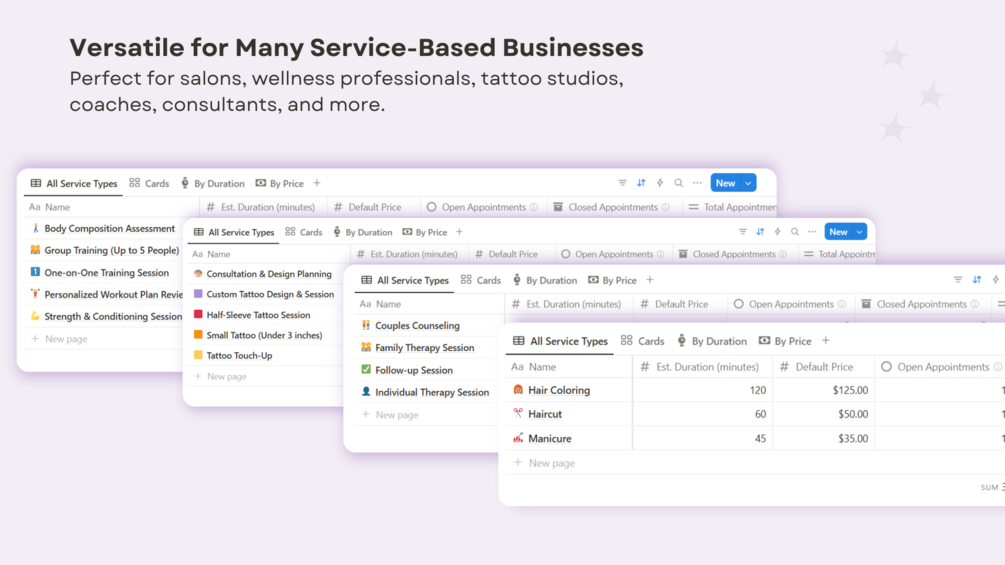Add a new view with plus in the salon window
1005x565 pixels.
point(826,341)
